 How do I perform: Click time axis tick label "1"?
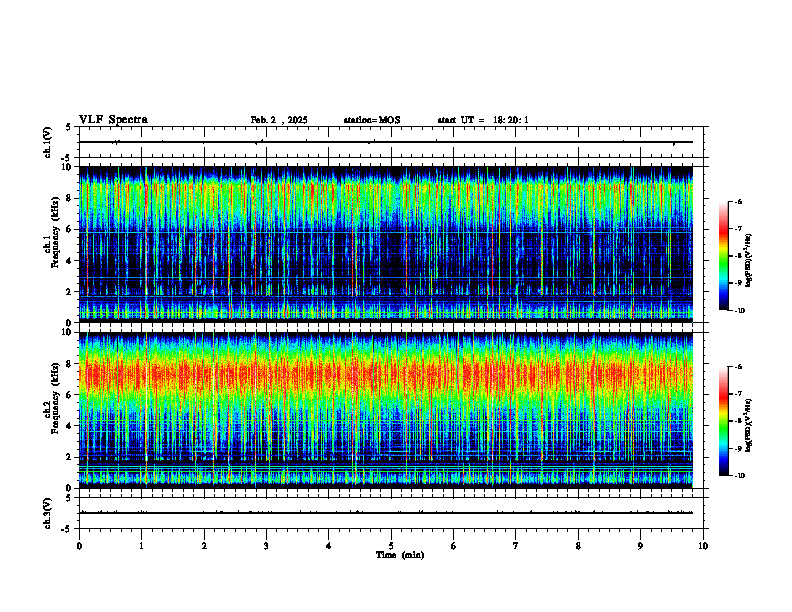pos(141,546)
